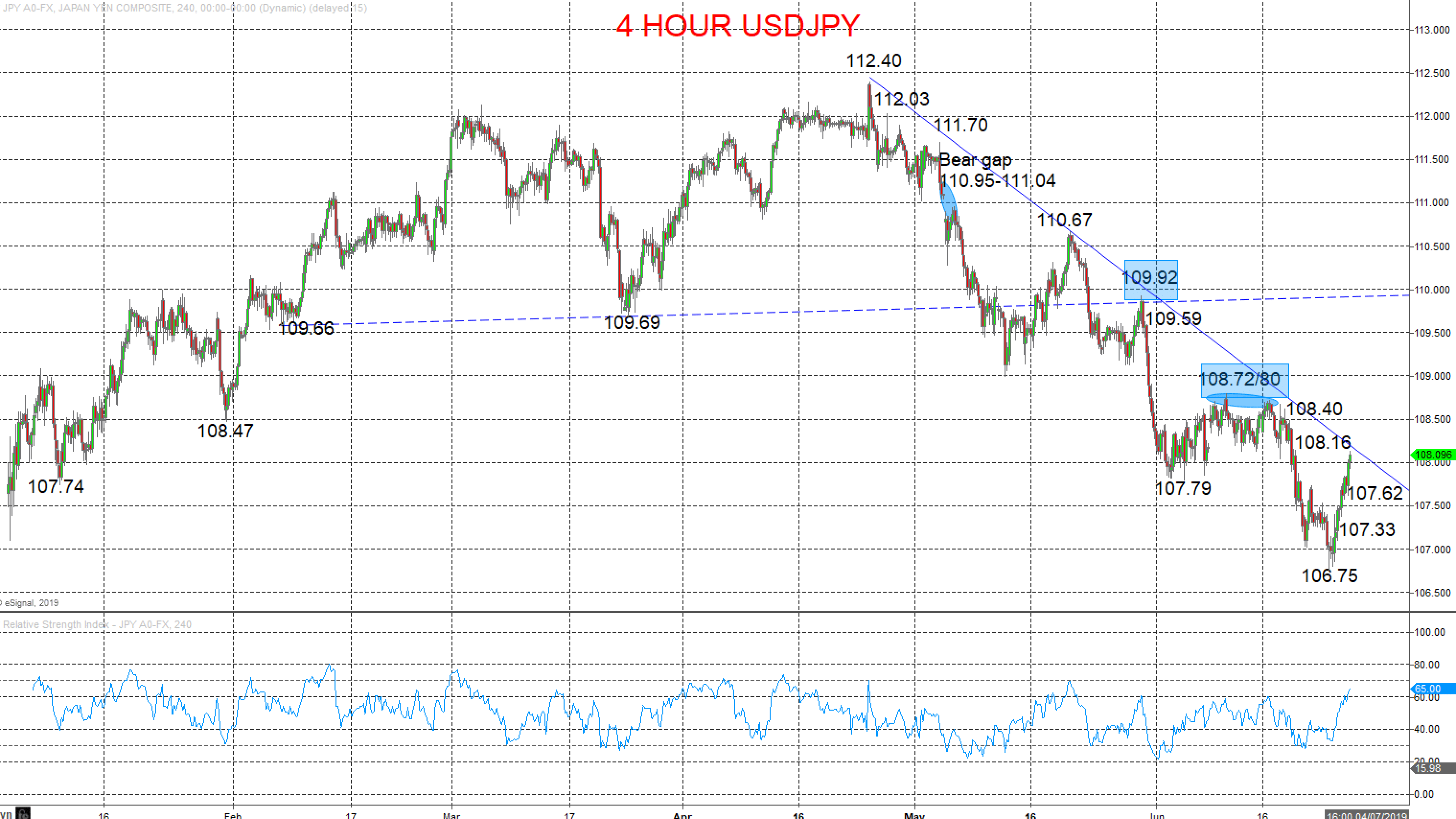
Task: Select the 106.75 low annotation
Action: click(1329, 576)
